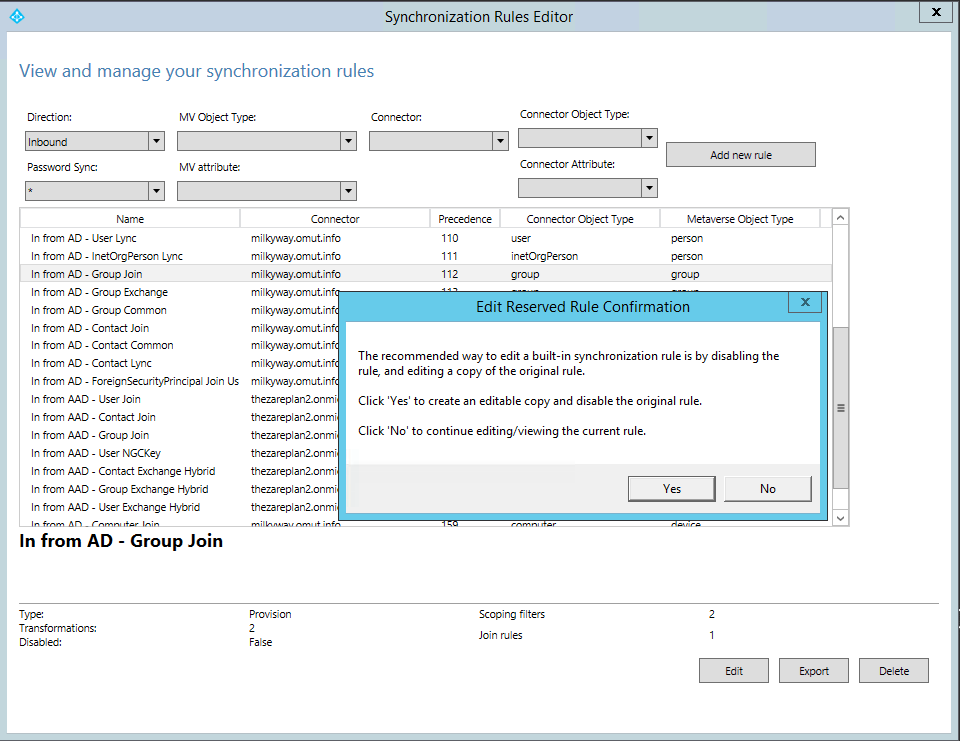Viewport: 960px width, 741px height.
Task: Select the 'In from AAD - Group Exchange Hybrid' rule
Action: tap(119, 489)
